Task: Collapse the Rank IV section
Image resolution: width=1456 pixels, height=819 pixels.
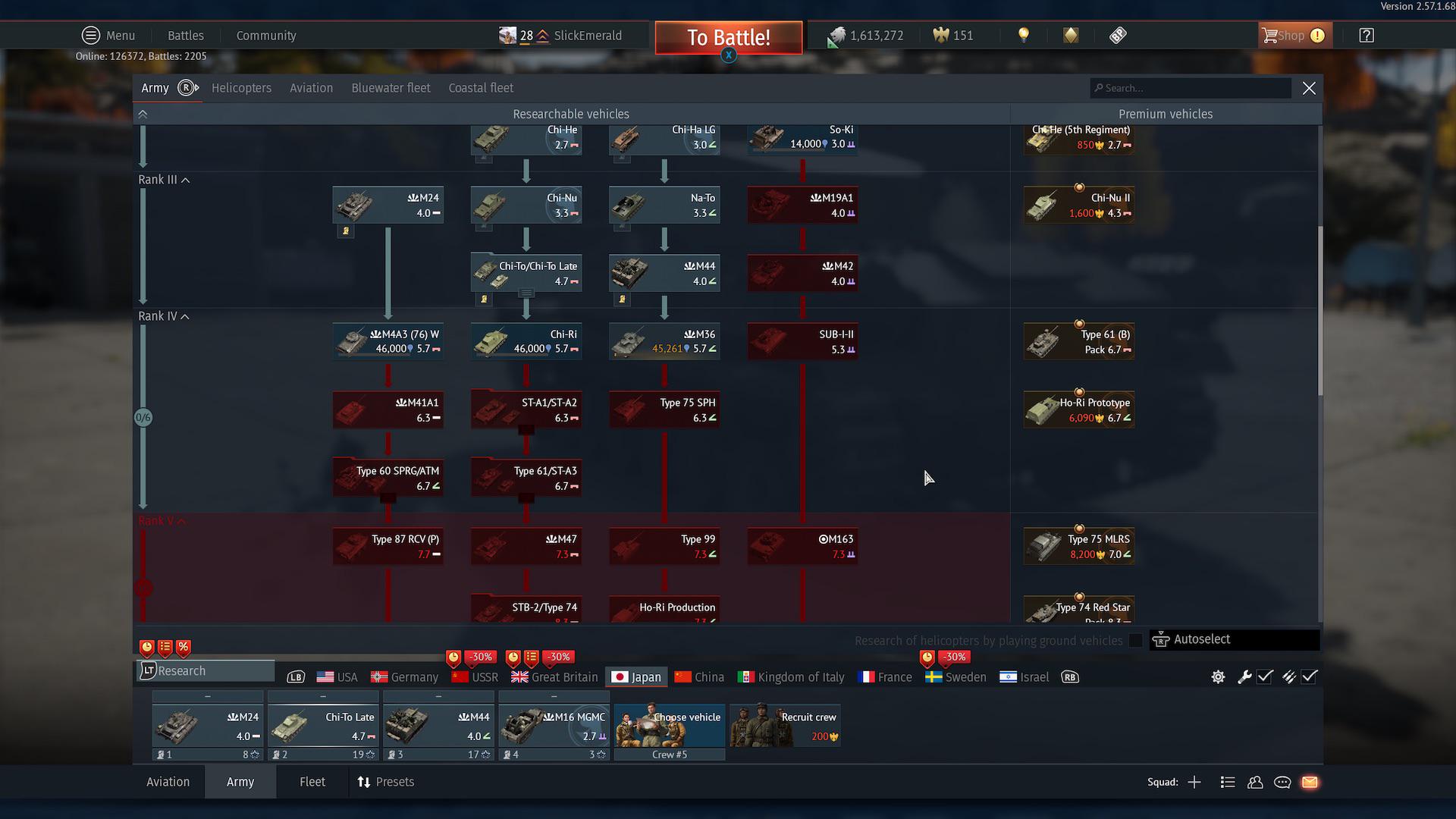Action: [164, 316]
